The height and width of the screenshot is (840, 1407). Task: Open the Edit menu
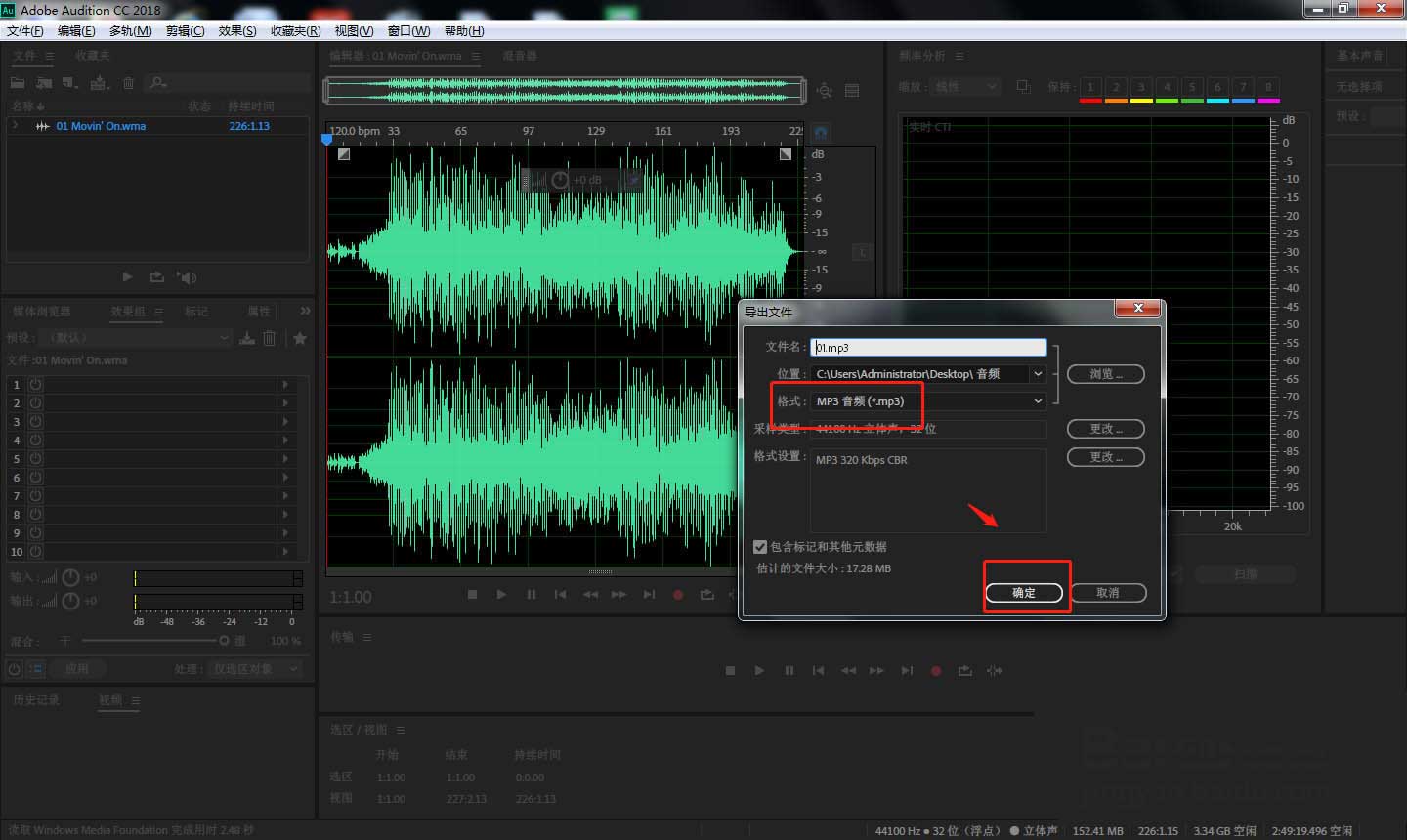pyautogui.click(x=76, y=31)
